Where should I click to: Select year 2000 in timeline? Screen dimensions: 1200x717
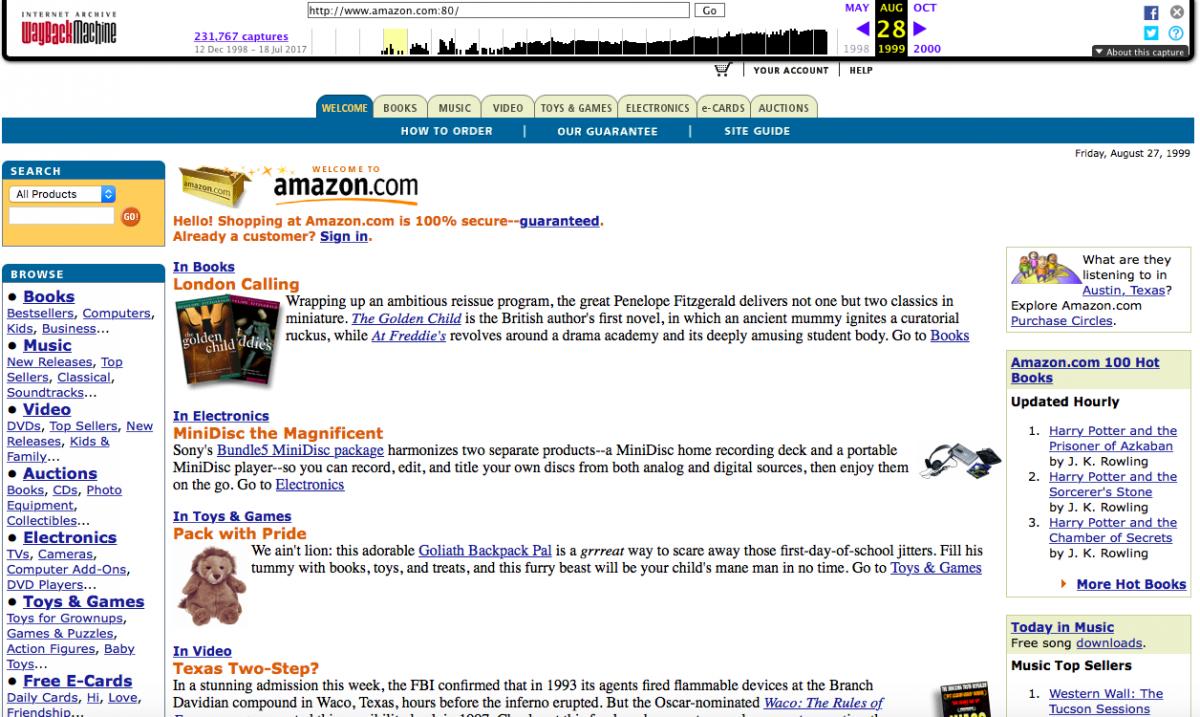[x=927, y=49]
